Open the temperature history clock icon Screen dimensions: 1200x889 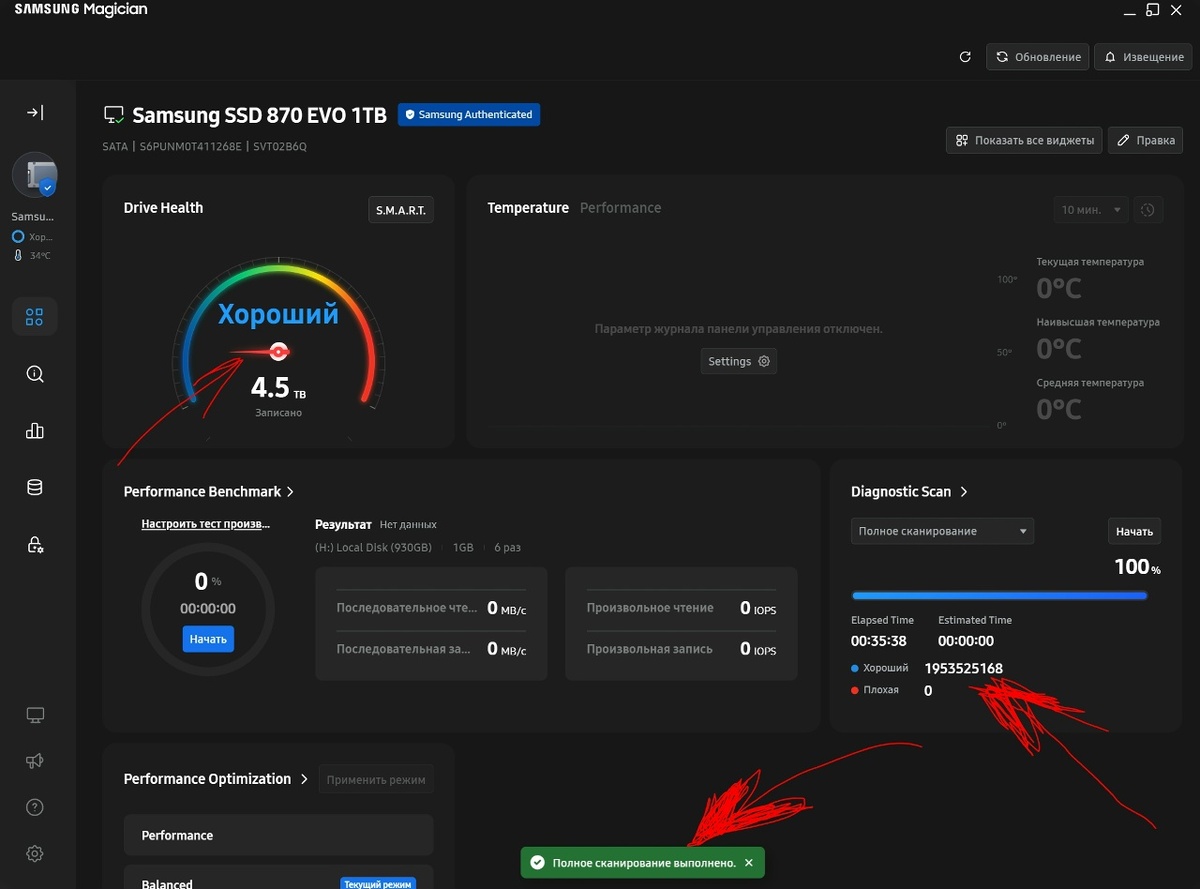point(1148,210)
